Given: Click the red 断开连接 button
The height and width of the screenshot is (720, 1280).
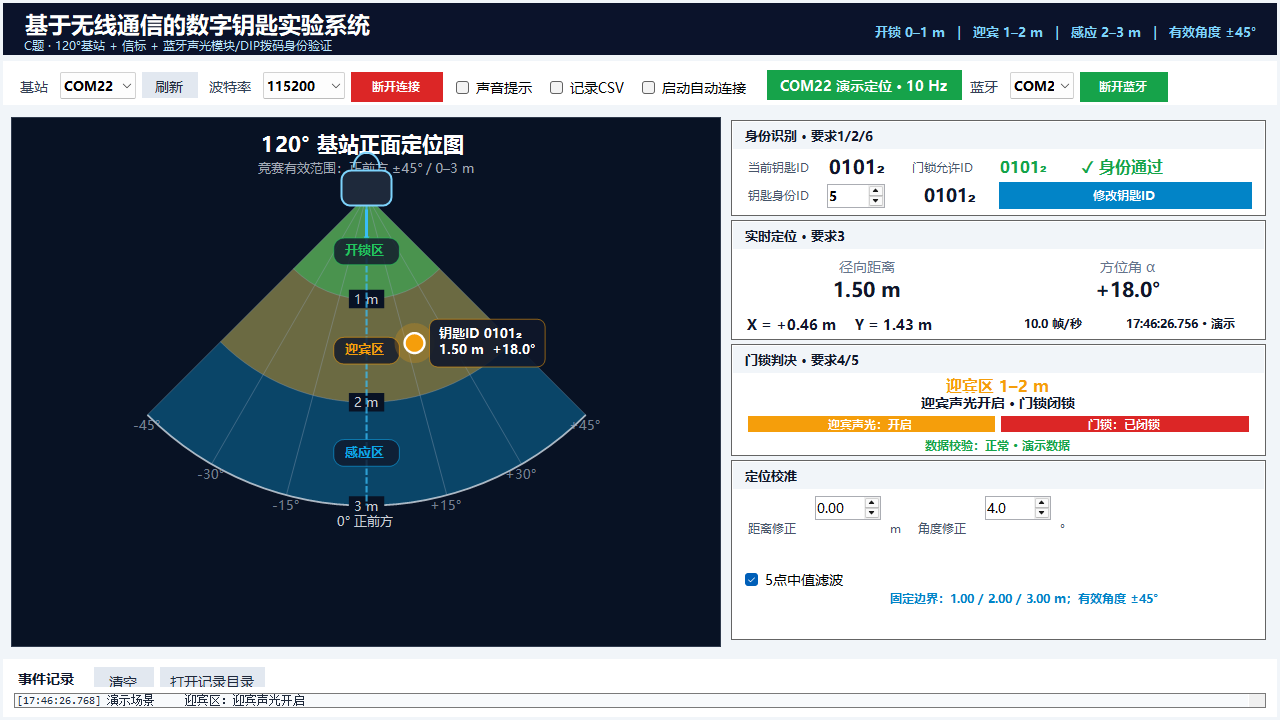Looking at the screenshot, I should point(396,87).
